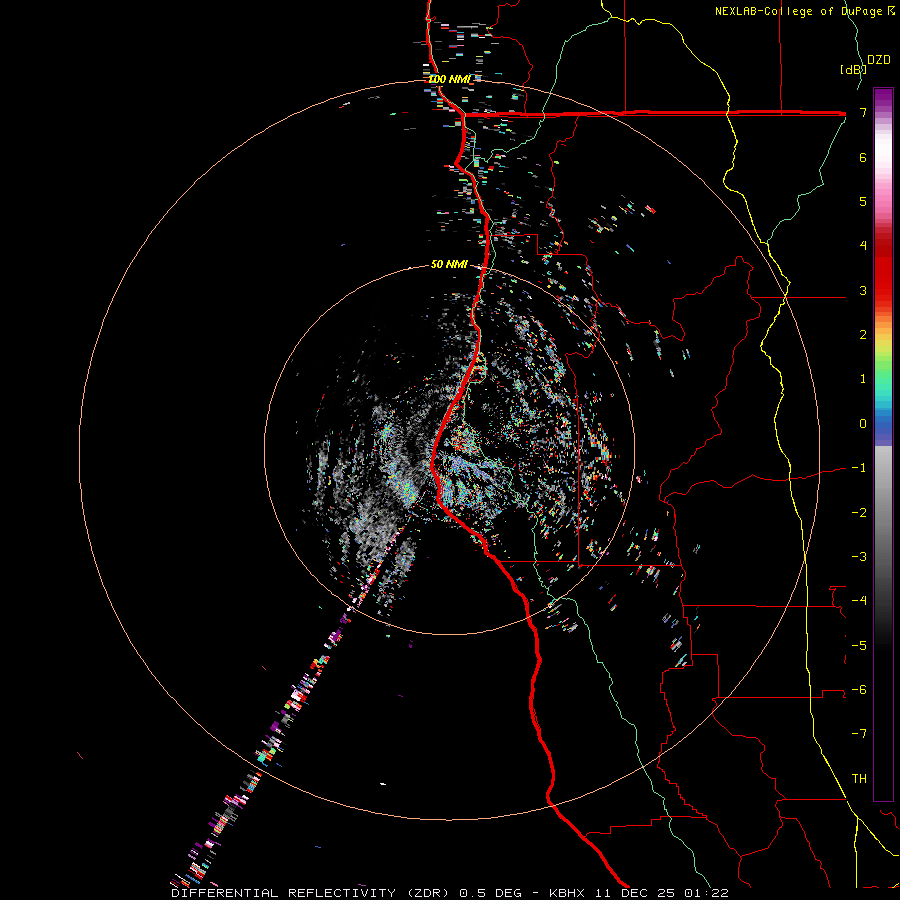The width and height of the screenshot is (900, 900).
Task: Click the legend value -2
Action: (859, 513)
